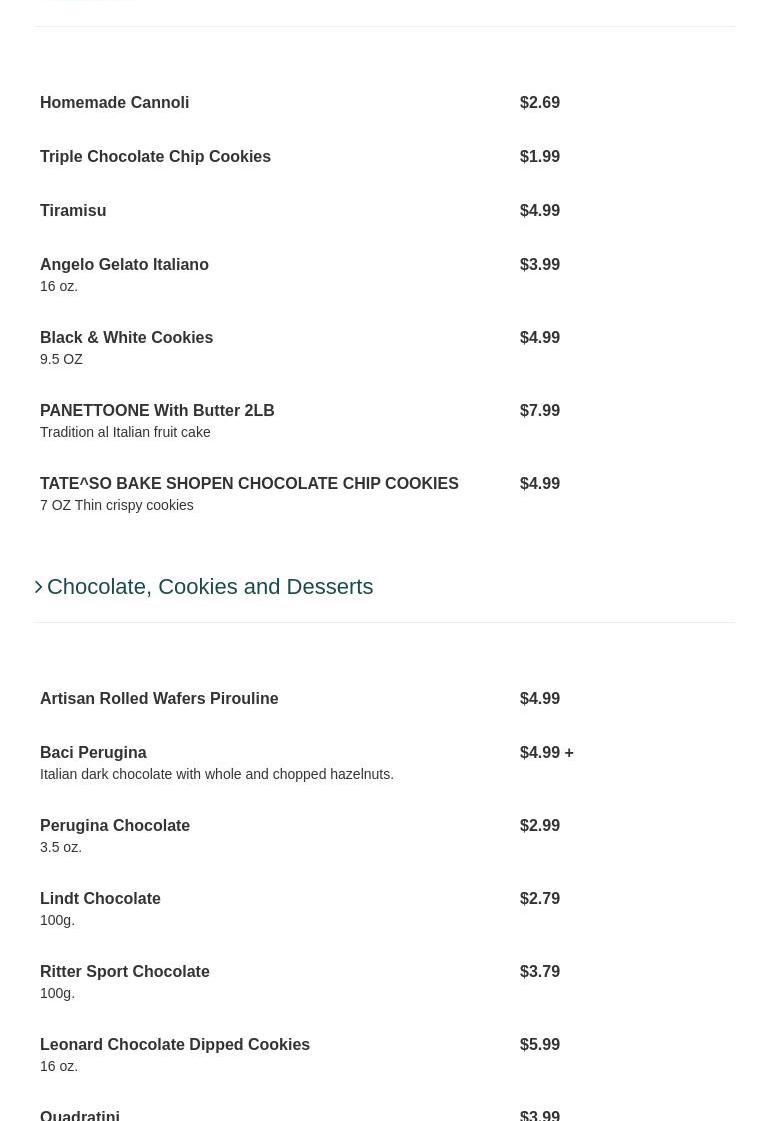770x1121 pixels.
Task: Select TATE^SO BAKE SHOPEN CHOCOLATE CHIP COOKIES
Action: tap(249, 484)
